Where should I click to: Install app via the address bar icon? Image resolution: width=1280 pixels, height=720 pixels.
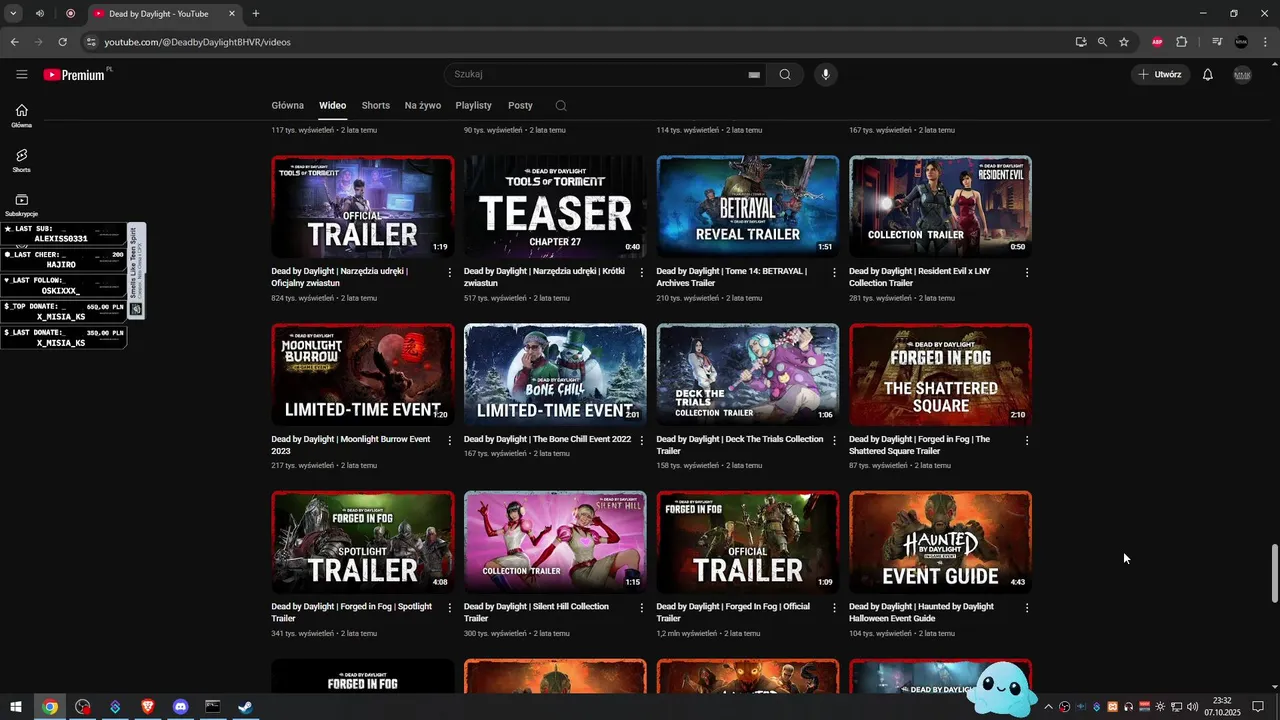point(1081,42)
